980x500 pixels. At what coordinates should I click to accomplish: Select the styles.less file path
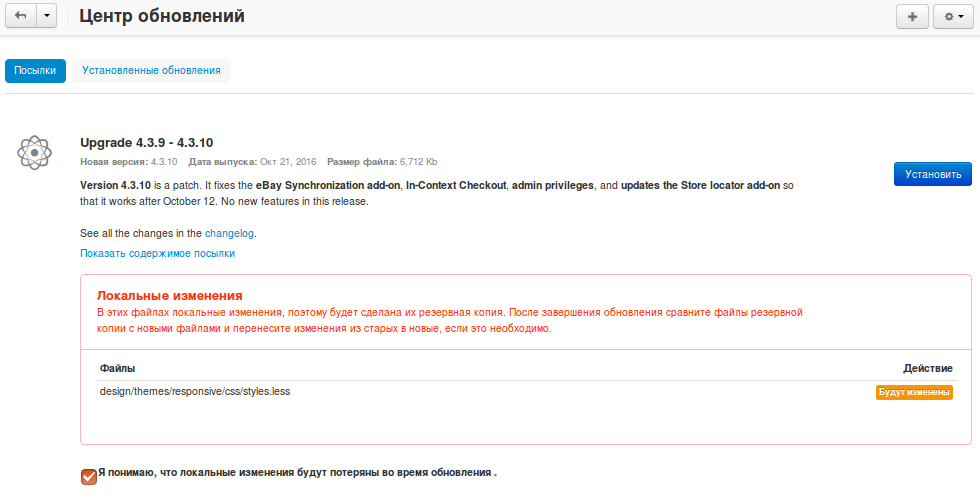tap(195, 391)
